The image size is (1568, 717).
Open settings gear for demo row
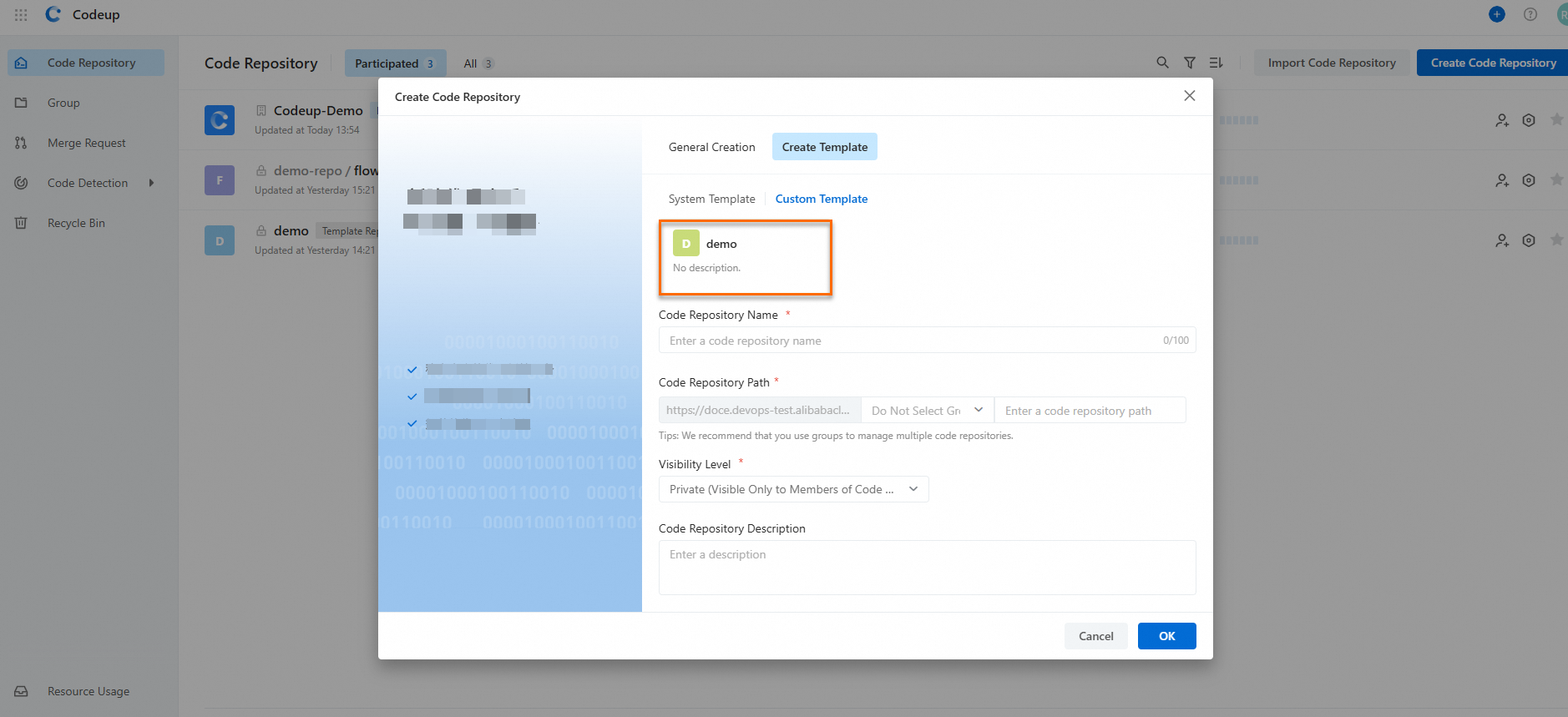(1529, 240)
